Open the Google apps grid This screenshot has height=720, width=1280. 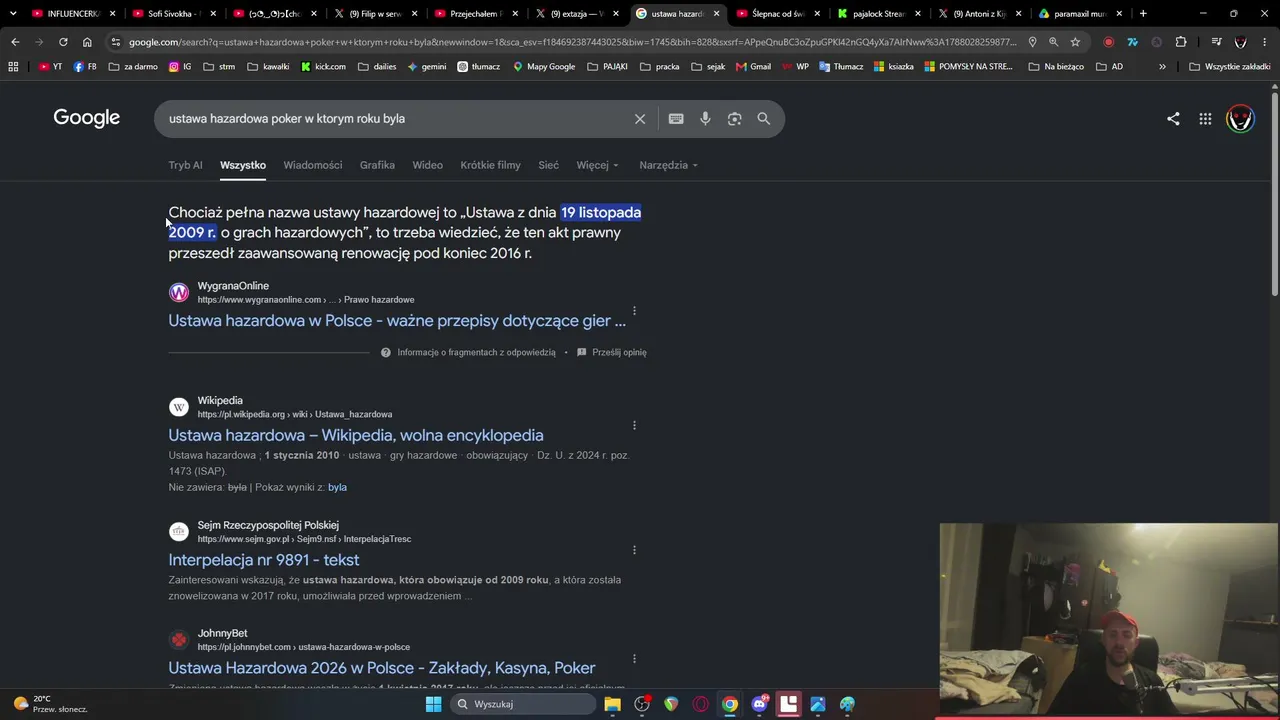click(1205, 119)
